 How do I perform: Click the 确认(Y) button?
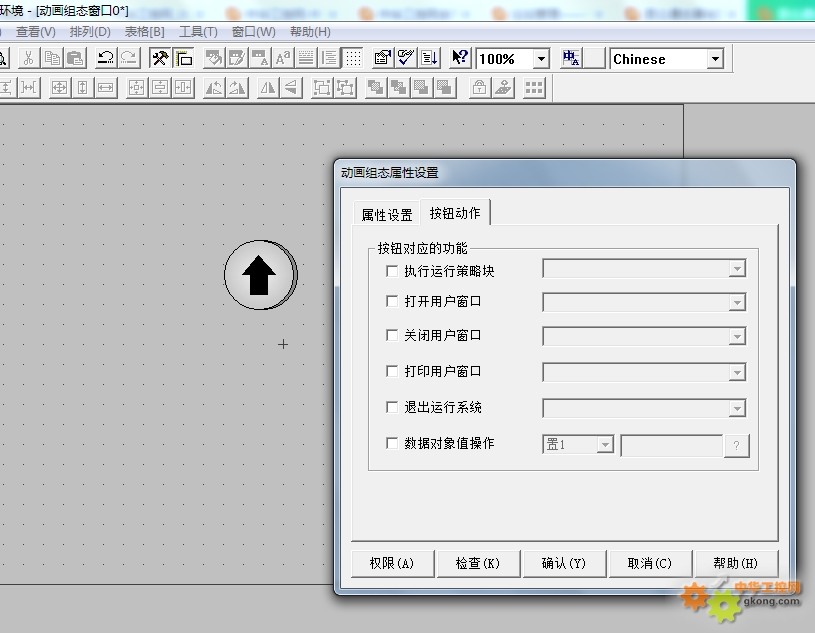pyautogui.click(x=564, y=563)
